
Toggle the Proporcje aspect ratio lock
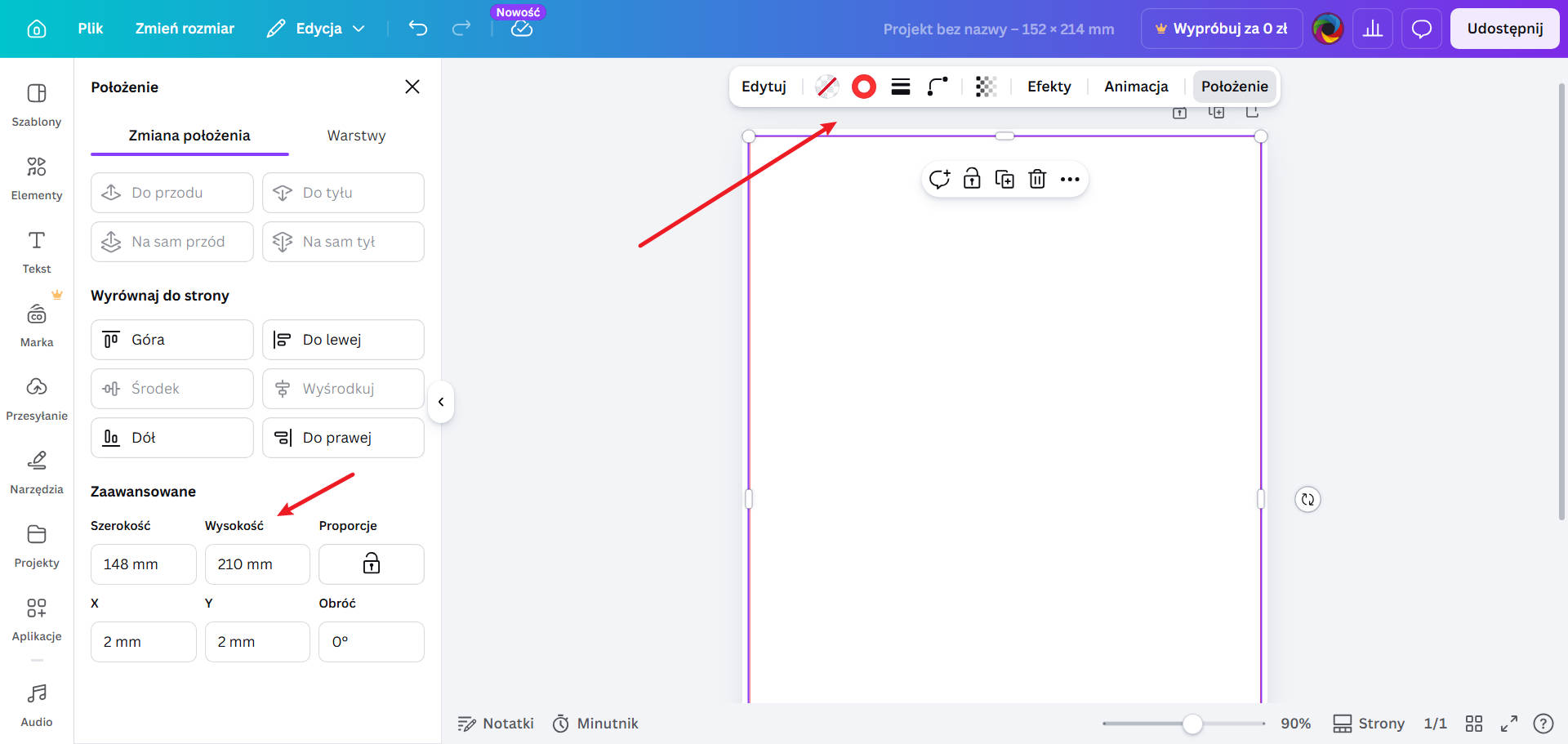pos(371,564)
